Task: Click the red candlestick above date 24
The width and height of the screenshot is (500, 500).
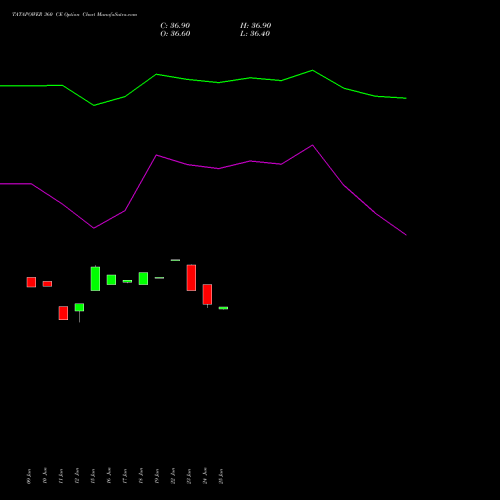Action: point(207,295)
